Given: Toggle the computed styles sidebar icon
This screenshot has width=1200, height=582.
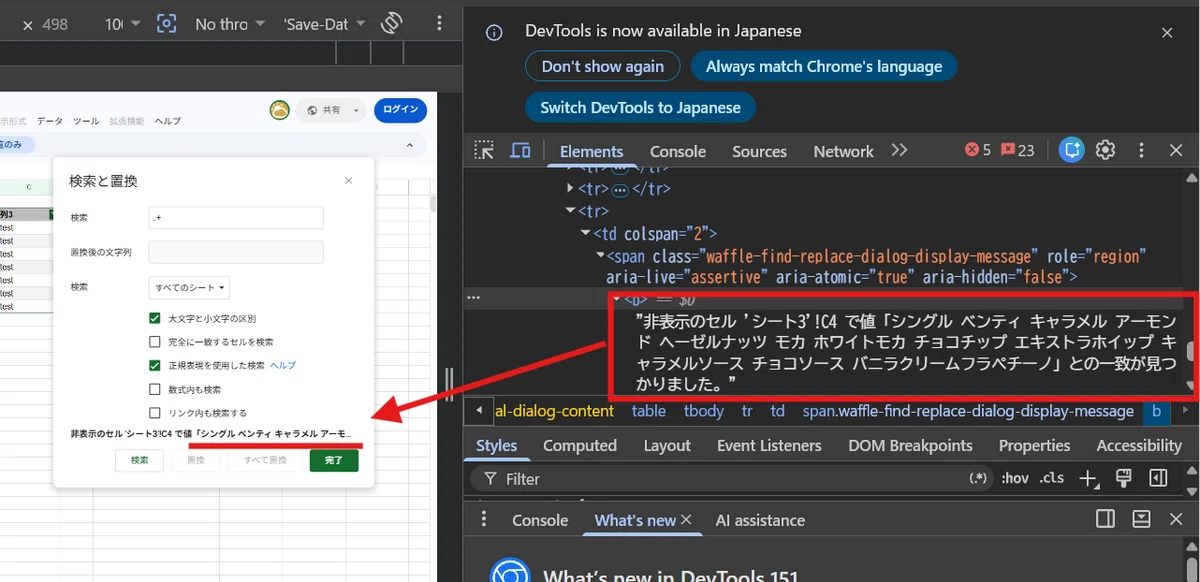Looking at the screenshot, I should 1158,478.
